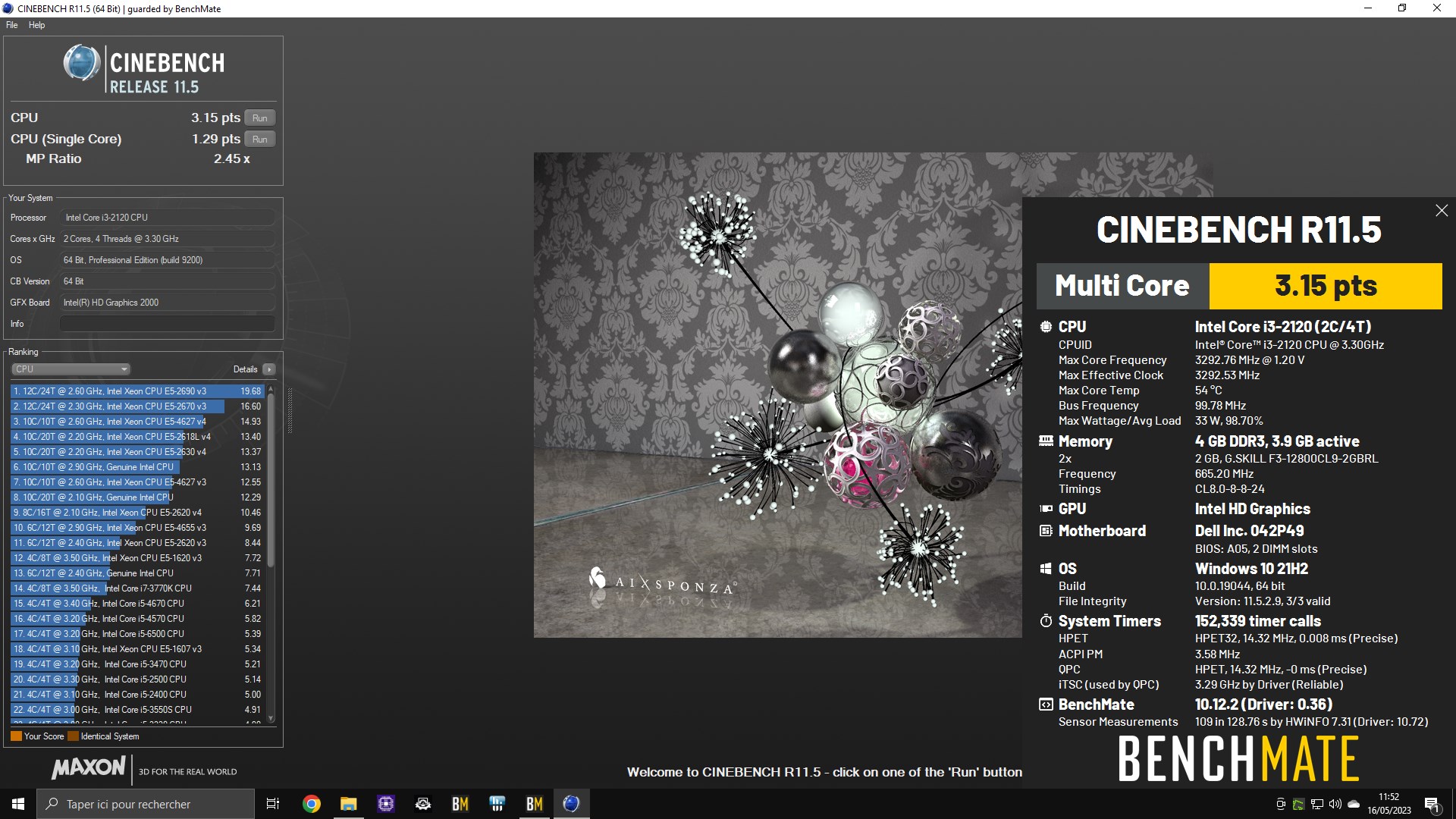Open the gear-face taskbar application
This screenshot has width=1456, height=819.
pyautogui.click(x=422, y=804)
